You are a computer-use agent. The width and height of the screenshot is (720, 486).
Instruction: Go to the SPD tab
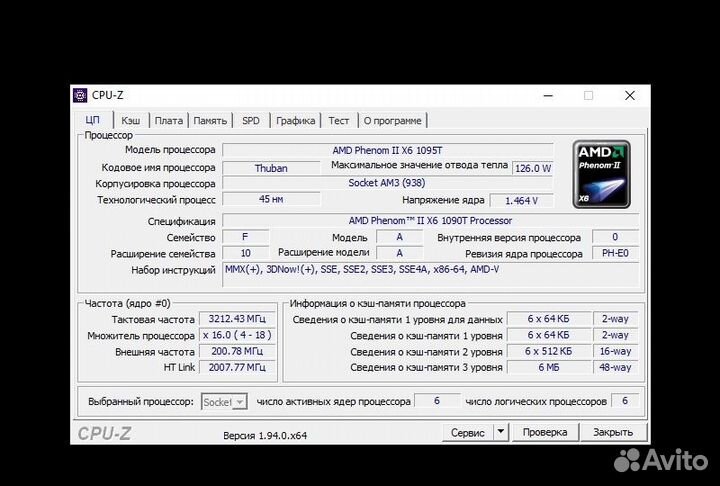pos(251,121)
